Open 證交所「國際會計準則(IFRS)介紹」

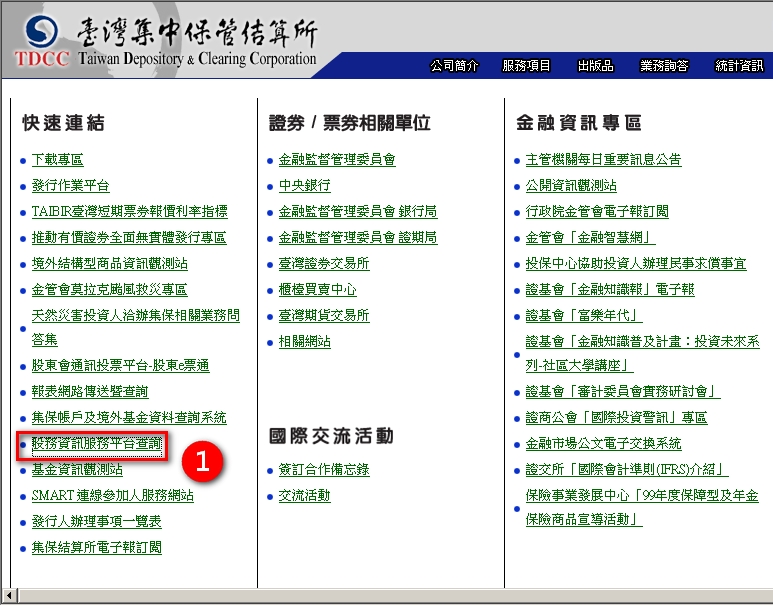click(x=627, y=469)
